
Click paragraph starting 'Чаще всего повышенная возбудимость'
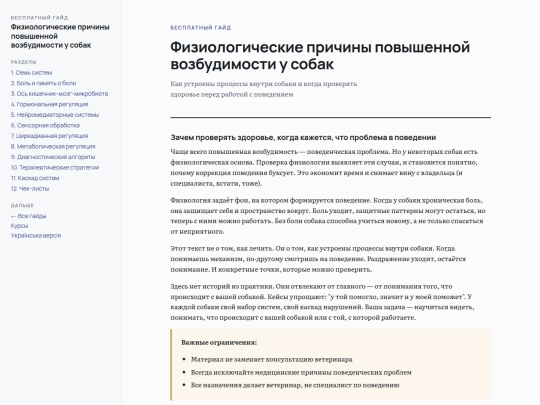click(324, 167)
